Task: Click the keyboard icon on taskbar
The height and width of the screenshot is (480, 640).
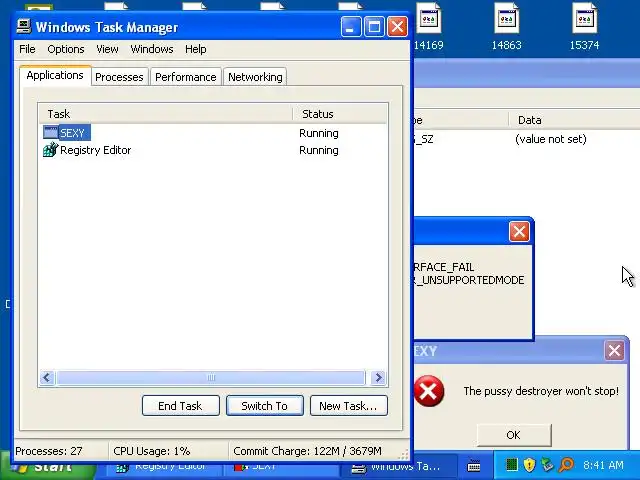Action: pyautogui.click(x=473, y=465)
